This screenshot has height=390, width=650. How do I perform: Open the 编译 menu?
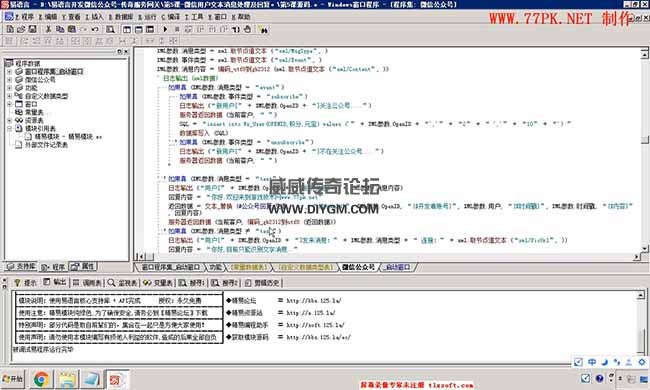(x=171, y=17)
